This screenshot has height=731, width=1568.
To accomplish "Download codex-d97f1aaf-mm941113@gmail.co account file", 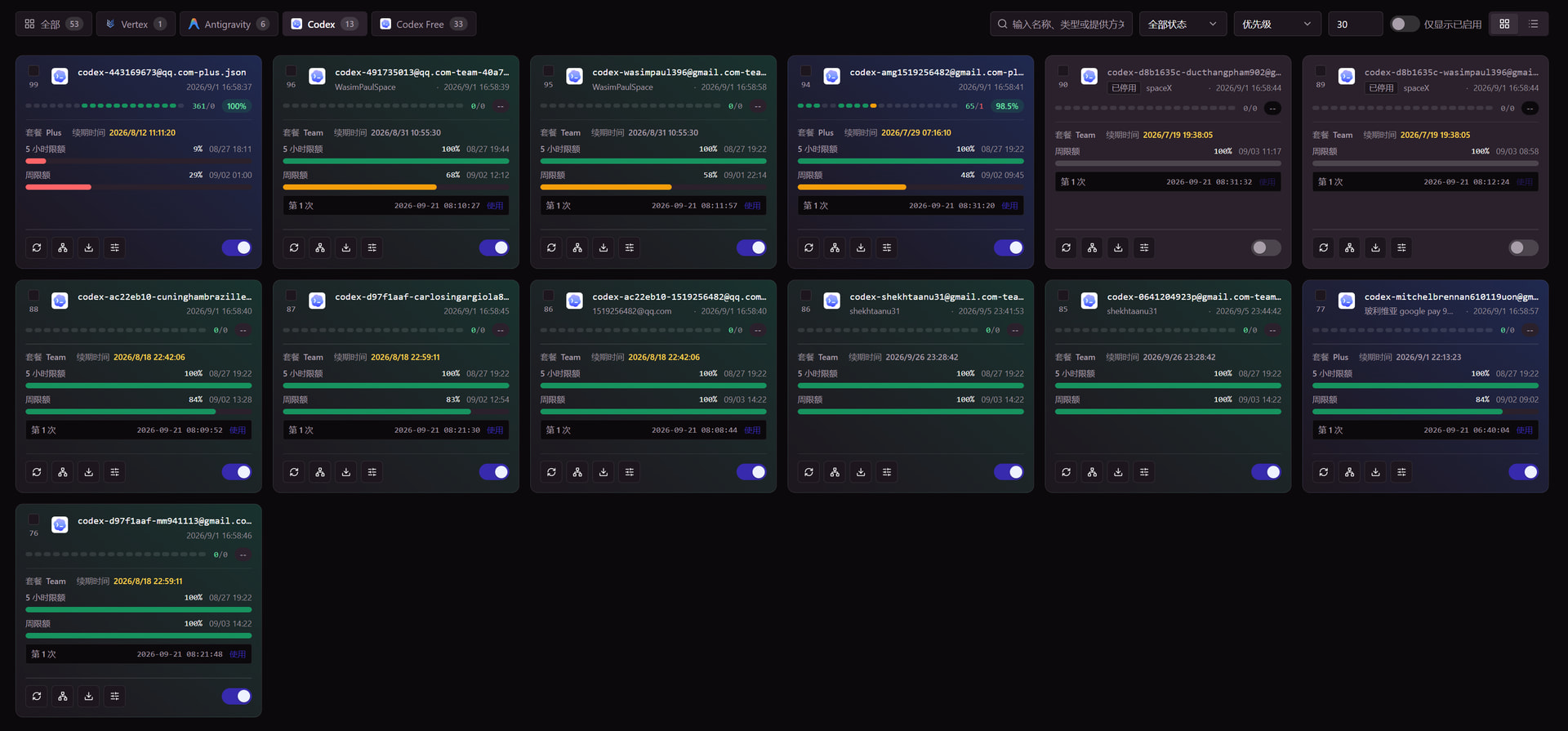I will (89, 696).
